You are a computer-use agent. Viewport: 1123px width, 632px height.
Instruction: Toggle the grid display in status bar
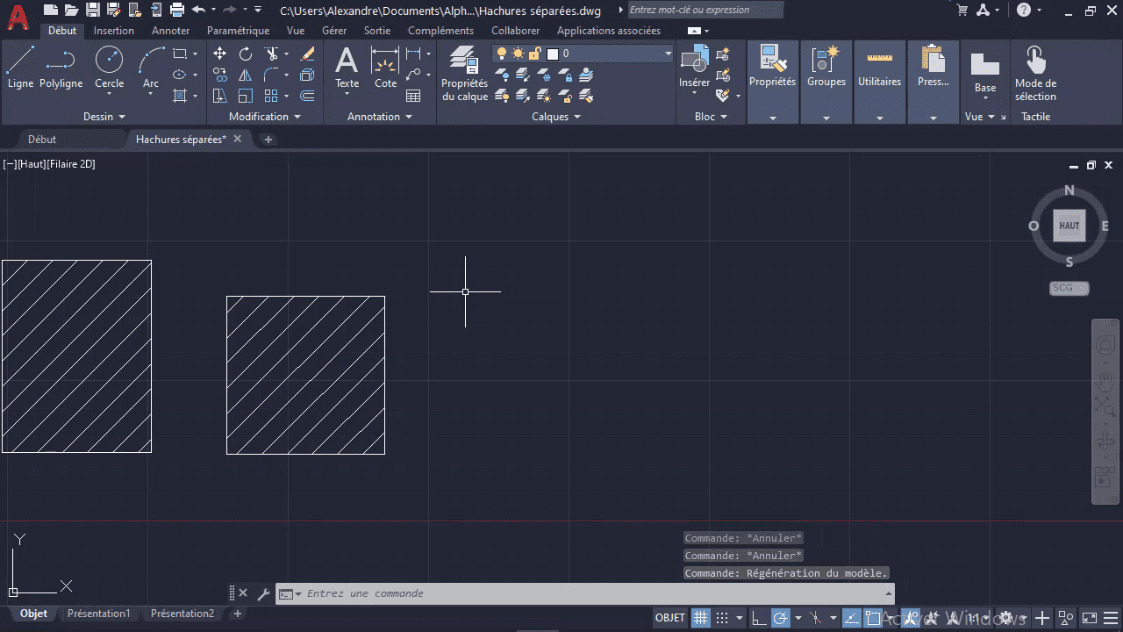click(700, 617)
